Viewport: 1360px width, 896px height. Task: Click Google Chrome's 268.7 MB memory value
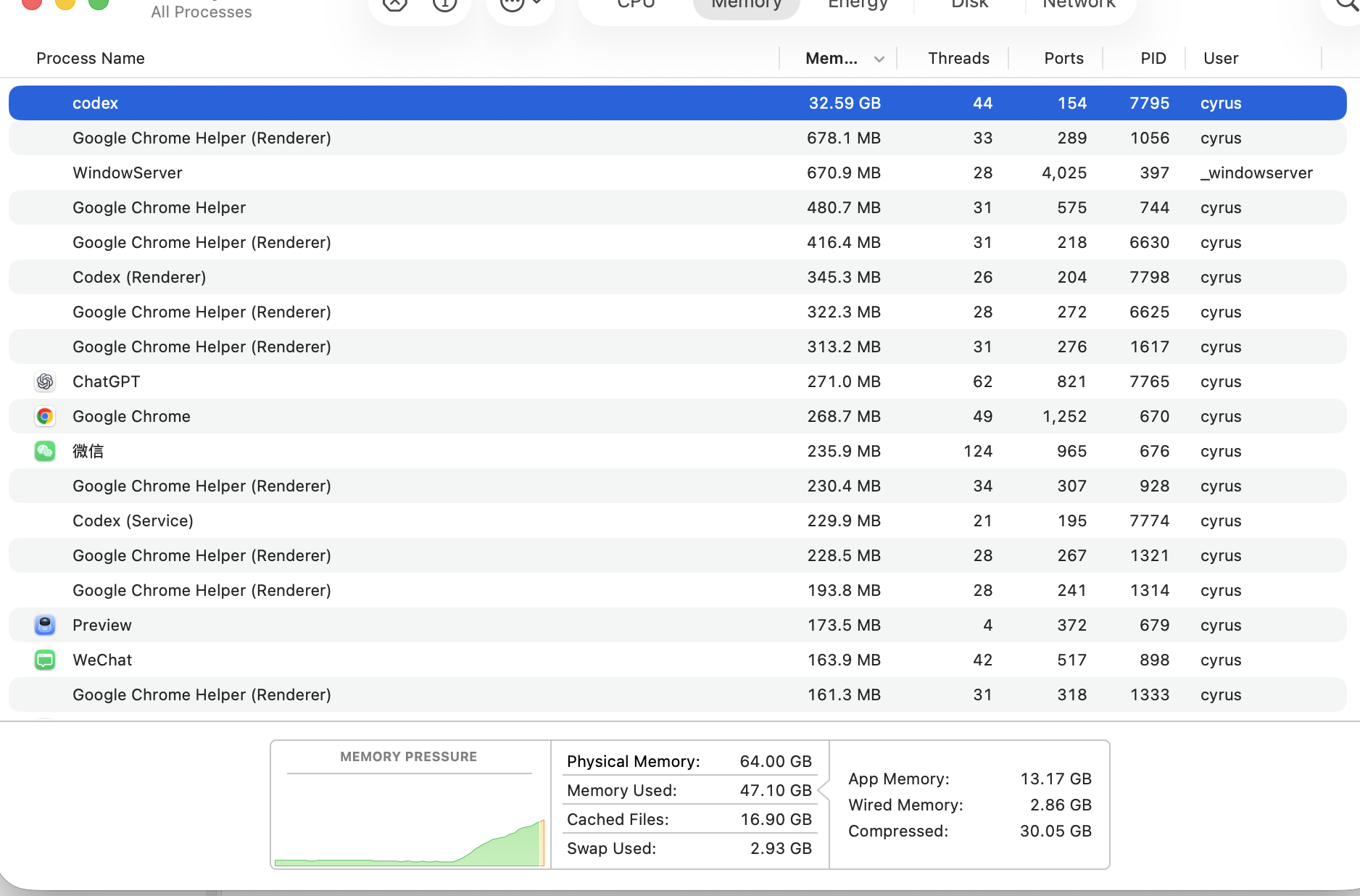tap(844, 416)
